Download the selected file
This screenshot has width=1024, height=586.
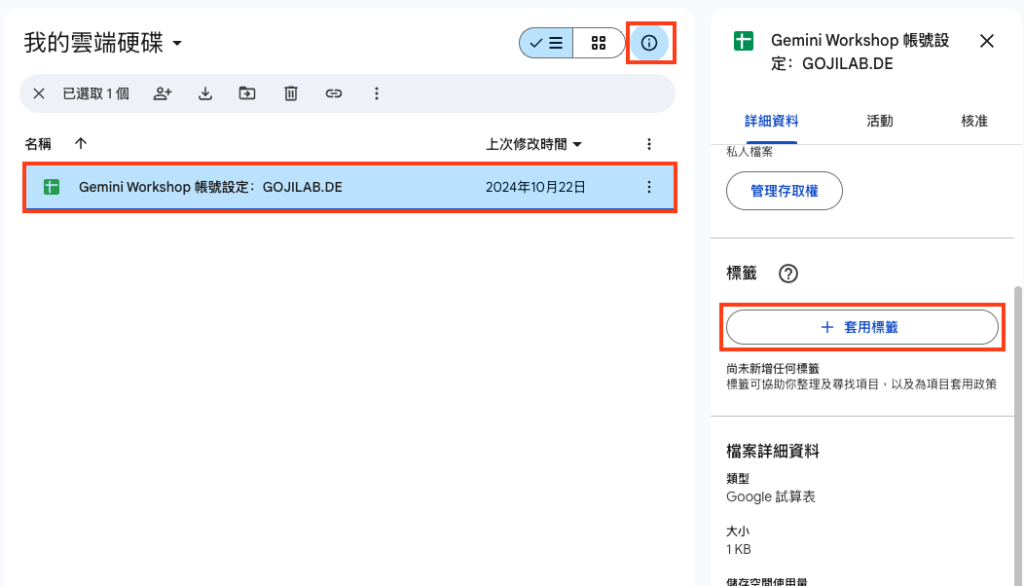205,93
